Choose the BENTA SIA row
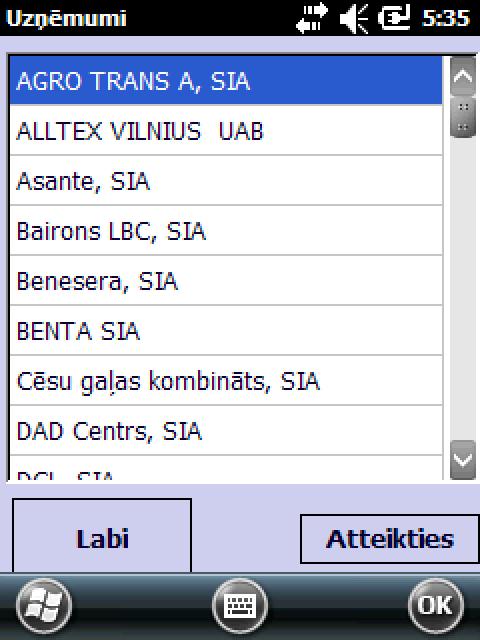The width and height of the screenshot is (480, 640). [x=226, y=331]
